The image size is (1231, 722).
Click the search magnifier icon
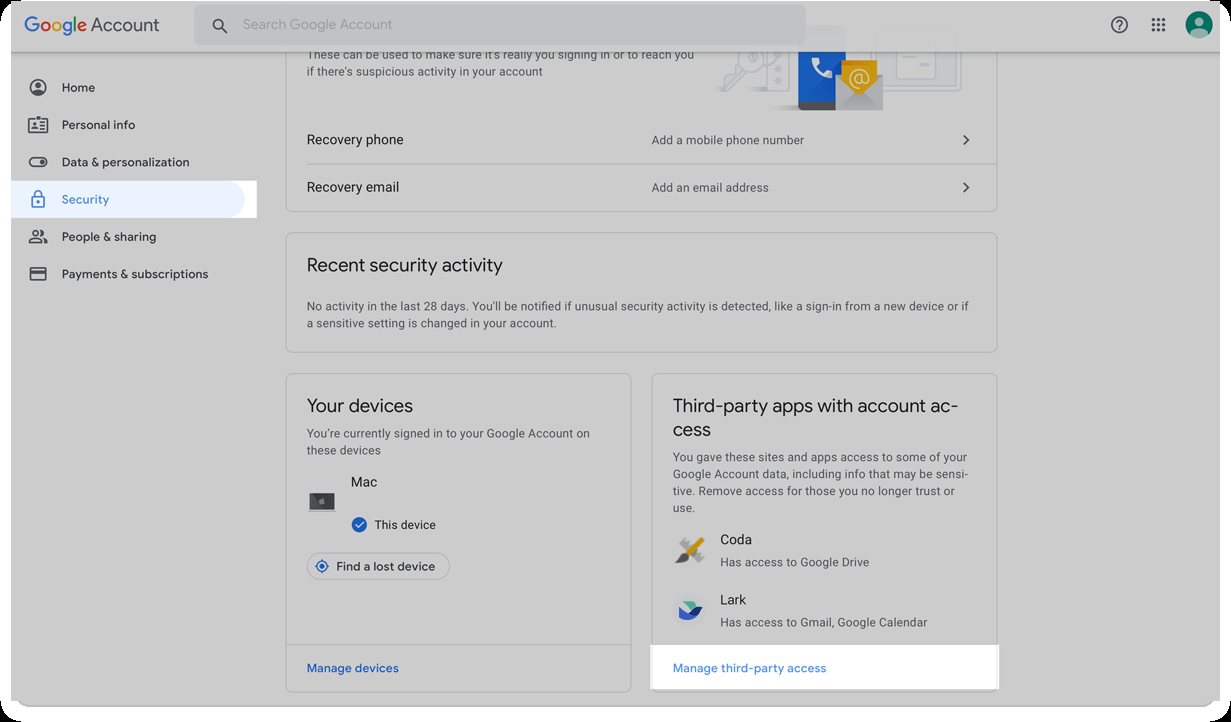[x=220, y=26]
